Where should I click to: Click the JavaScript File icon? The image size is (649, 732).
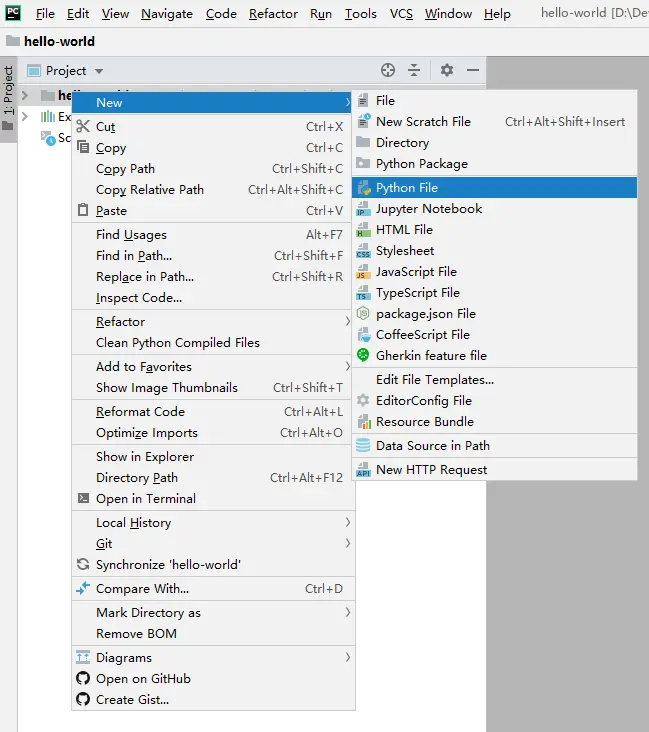click(x=363, y=272)
